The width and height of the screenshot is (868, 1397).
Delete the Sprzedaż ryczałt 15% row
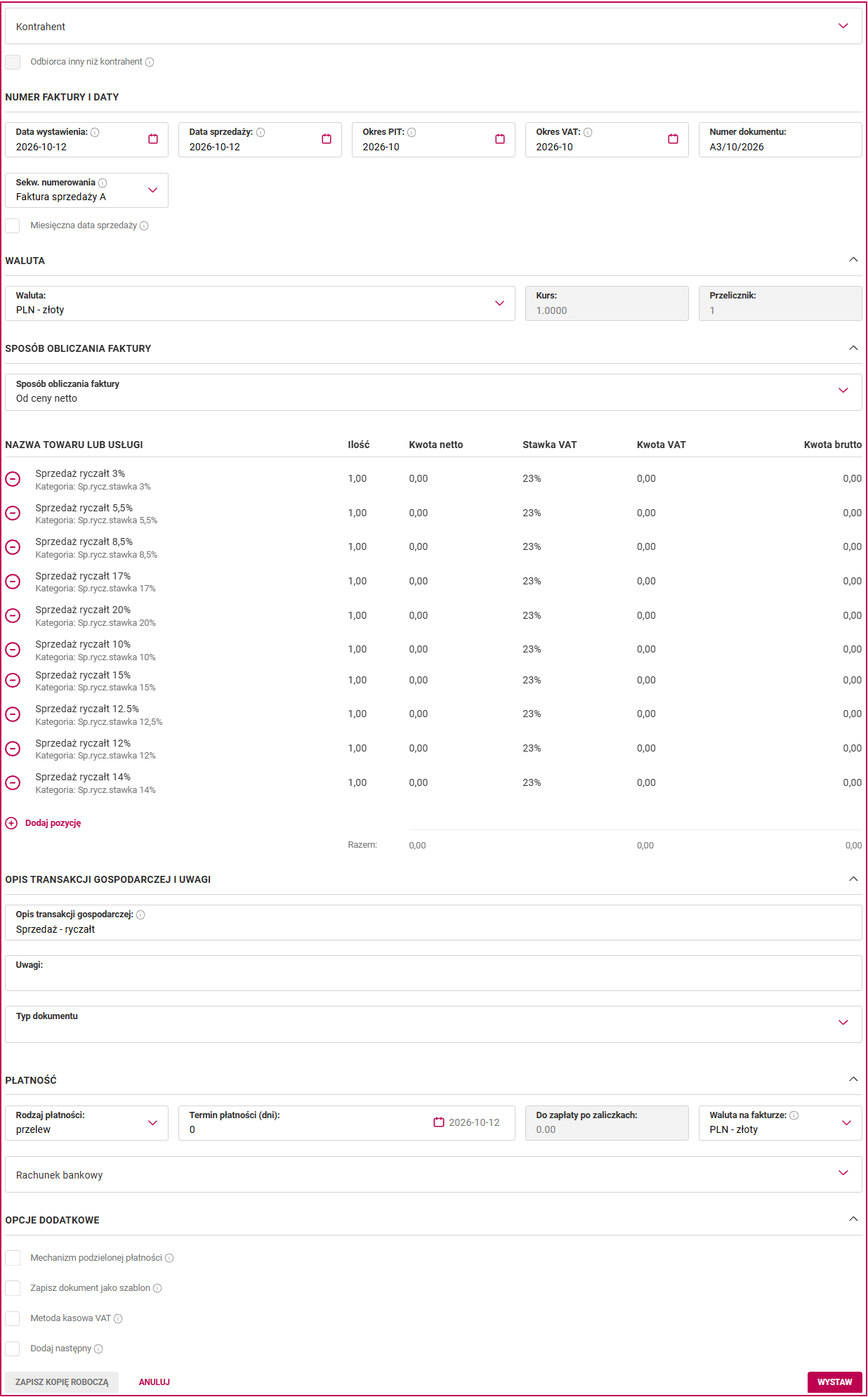13,681
